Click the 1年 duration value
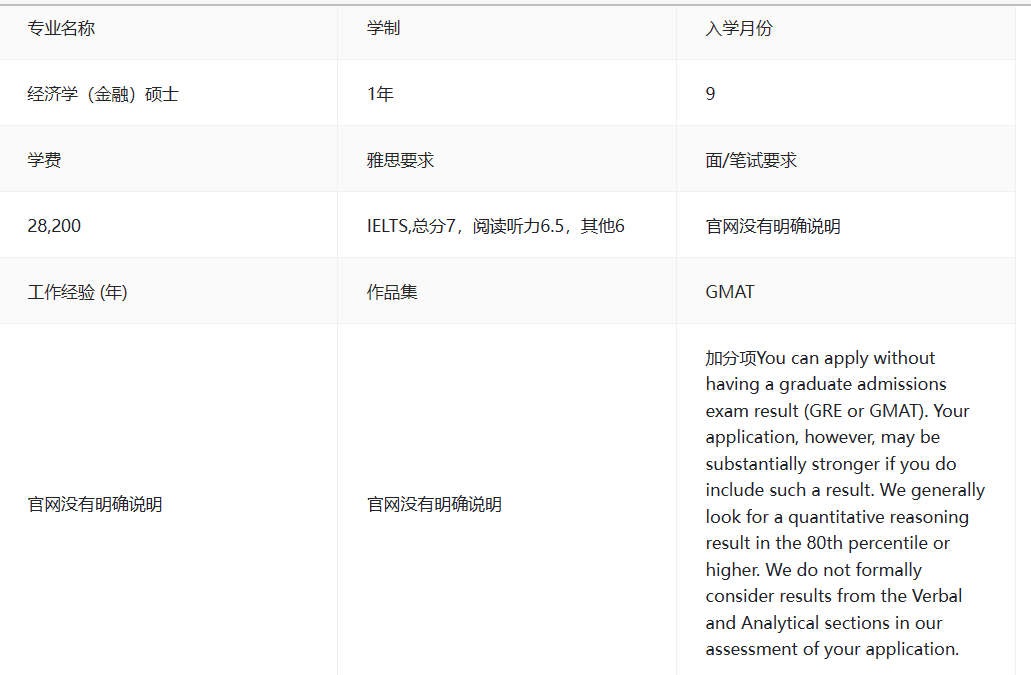Image resolution: width=1031 pixels, height=675 pixels. [380, 94]
